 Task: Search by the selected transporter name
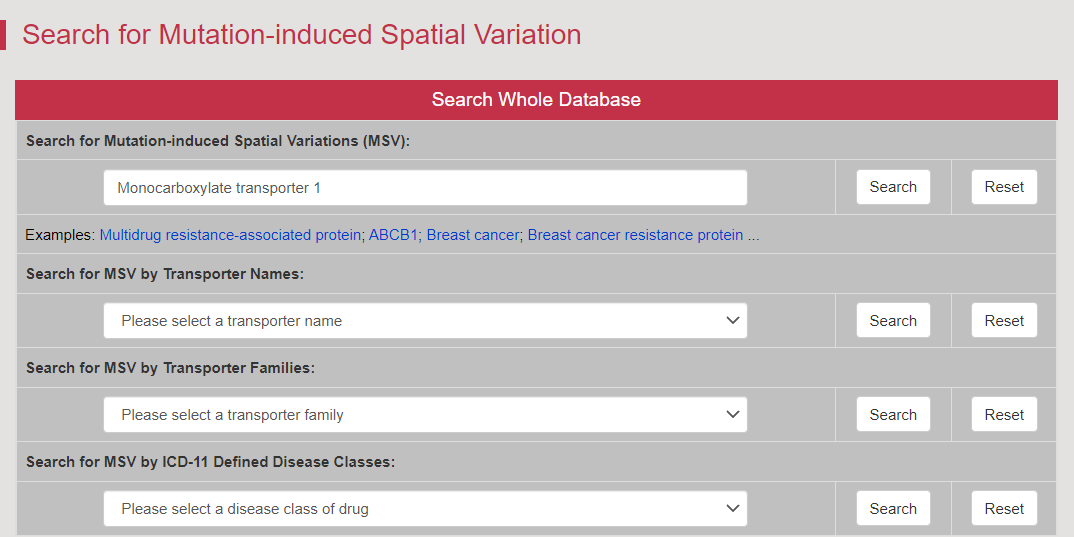tap(893, 321)
